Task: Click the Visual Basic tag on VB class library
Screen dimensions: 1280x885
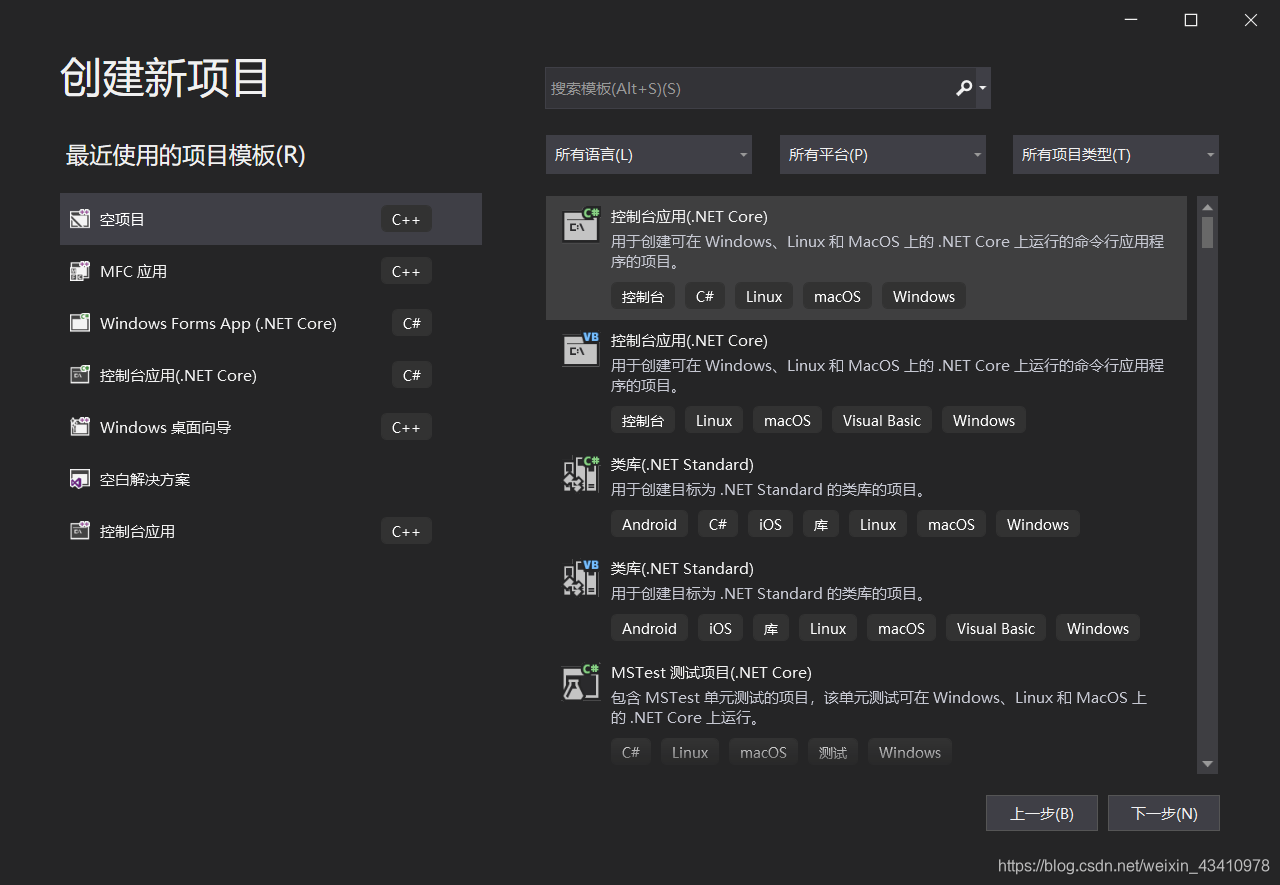Action: pos(996,628)
